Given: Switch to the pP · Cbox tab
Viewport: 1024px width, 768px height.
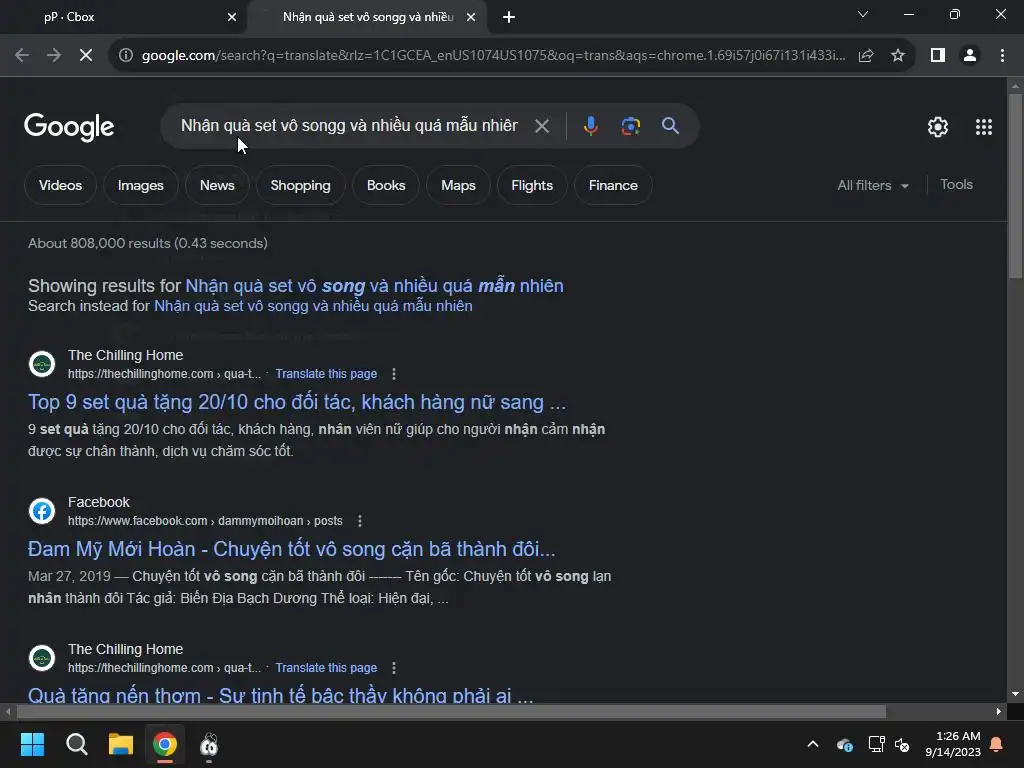Looking at the screenshot, I should [x=124, y=17].
